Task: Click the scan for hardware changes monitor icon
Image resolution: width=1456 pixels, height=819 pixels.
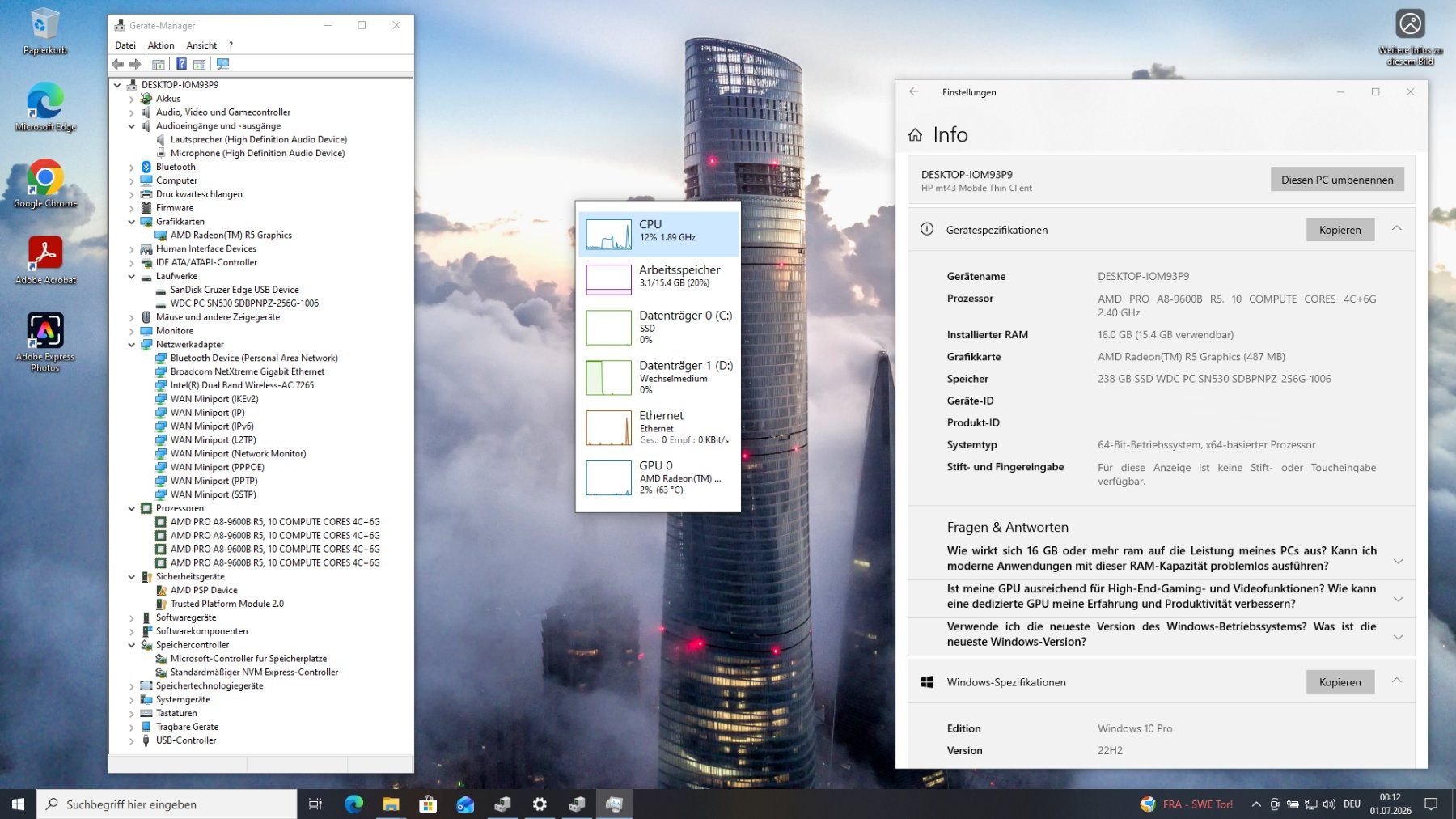Action: click(x=222, y=64)
